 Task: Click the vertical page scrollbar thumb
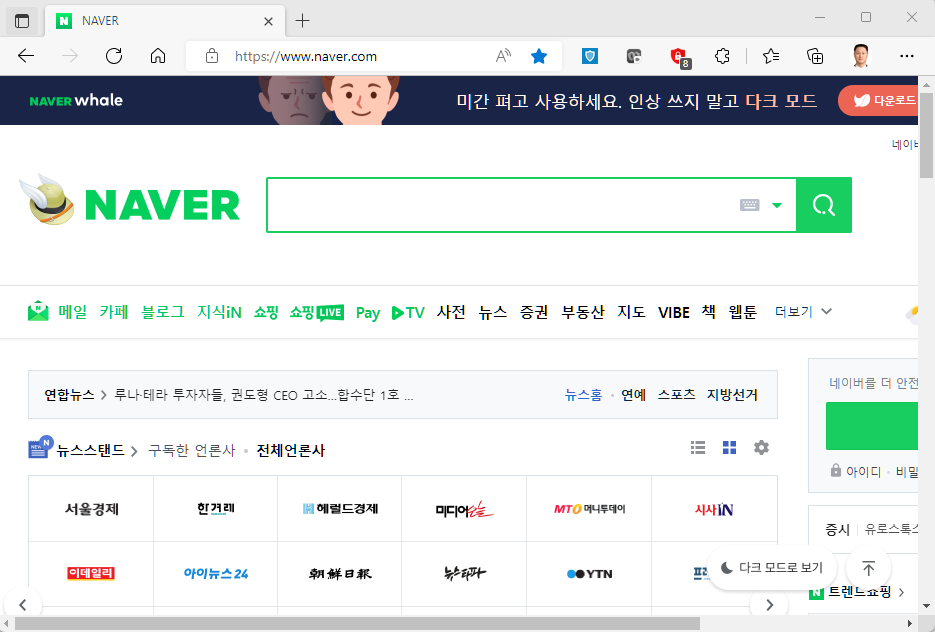click(x=926, y=135)
